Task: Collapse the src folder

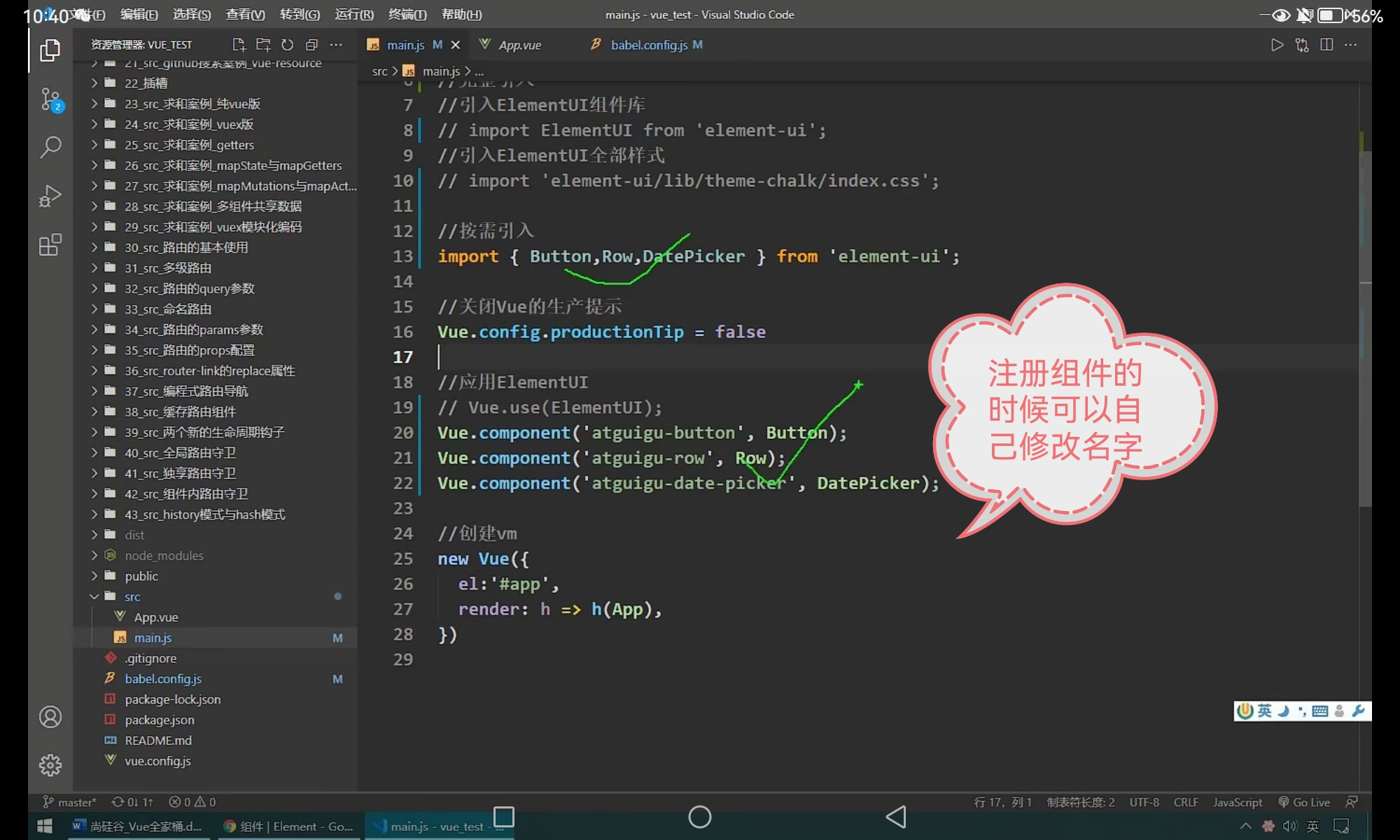Action: pyautogui.click(x=132, y=596)
